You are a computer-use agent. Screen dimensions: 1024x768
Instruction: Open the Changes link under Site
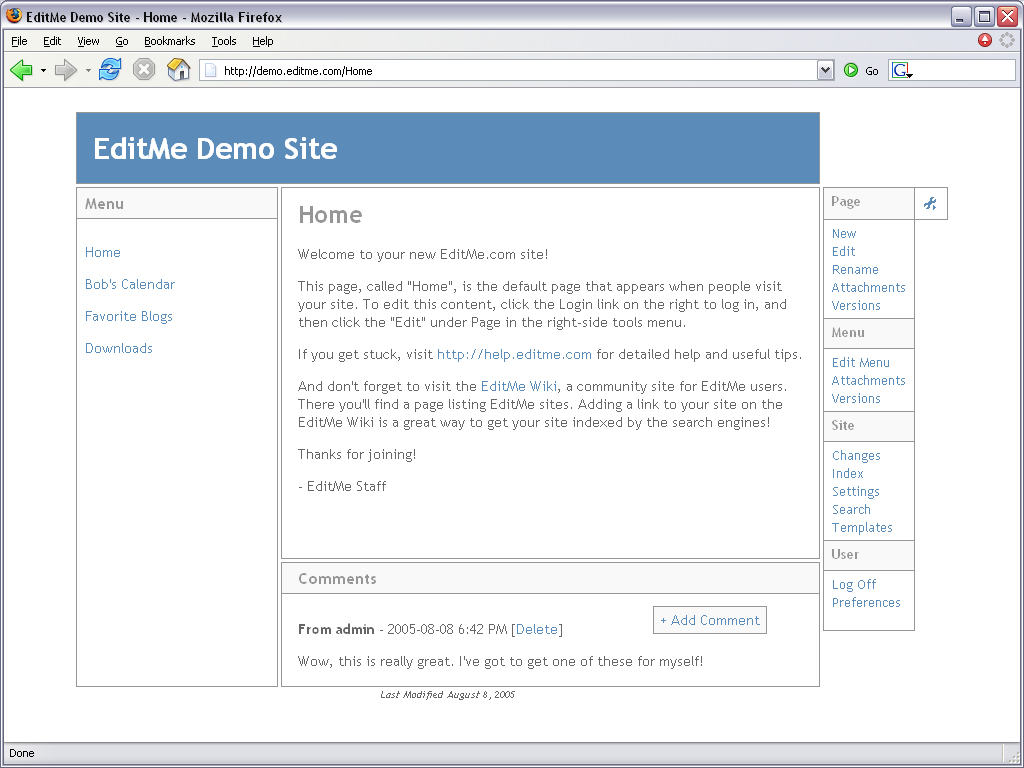pyautogui.click(x=856, y=455)
